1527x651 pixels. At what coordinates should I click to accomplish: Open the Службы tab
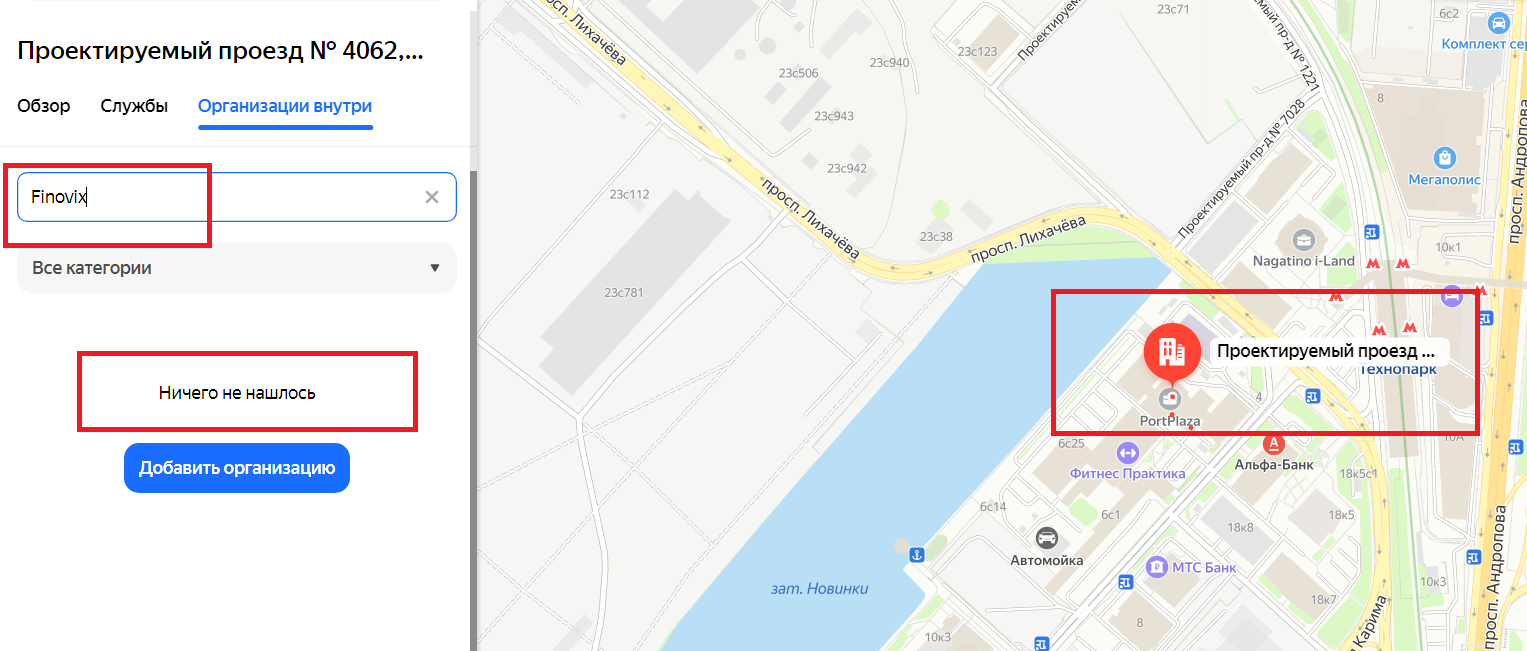(x=134, y=106)
